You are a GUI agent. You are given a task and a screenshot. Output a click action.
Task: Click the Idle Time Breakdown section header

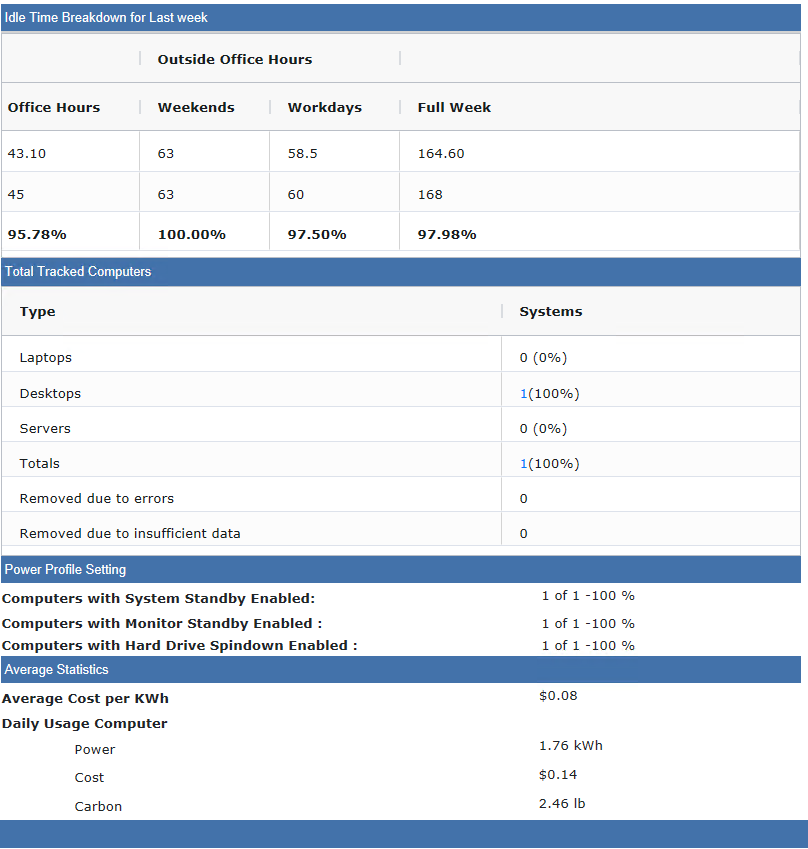401,17
